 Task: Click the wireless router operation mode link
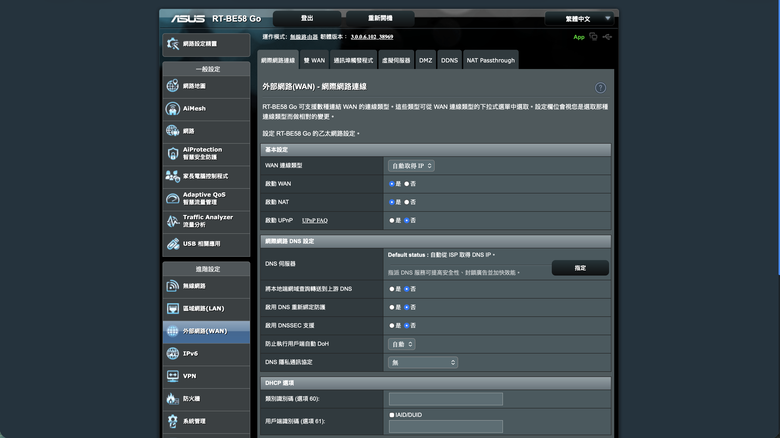click(x=304, y=37)
